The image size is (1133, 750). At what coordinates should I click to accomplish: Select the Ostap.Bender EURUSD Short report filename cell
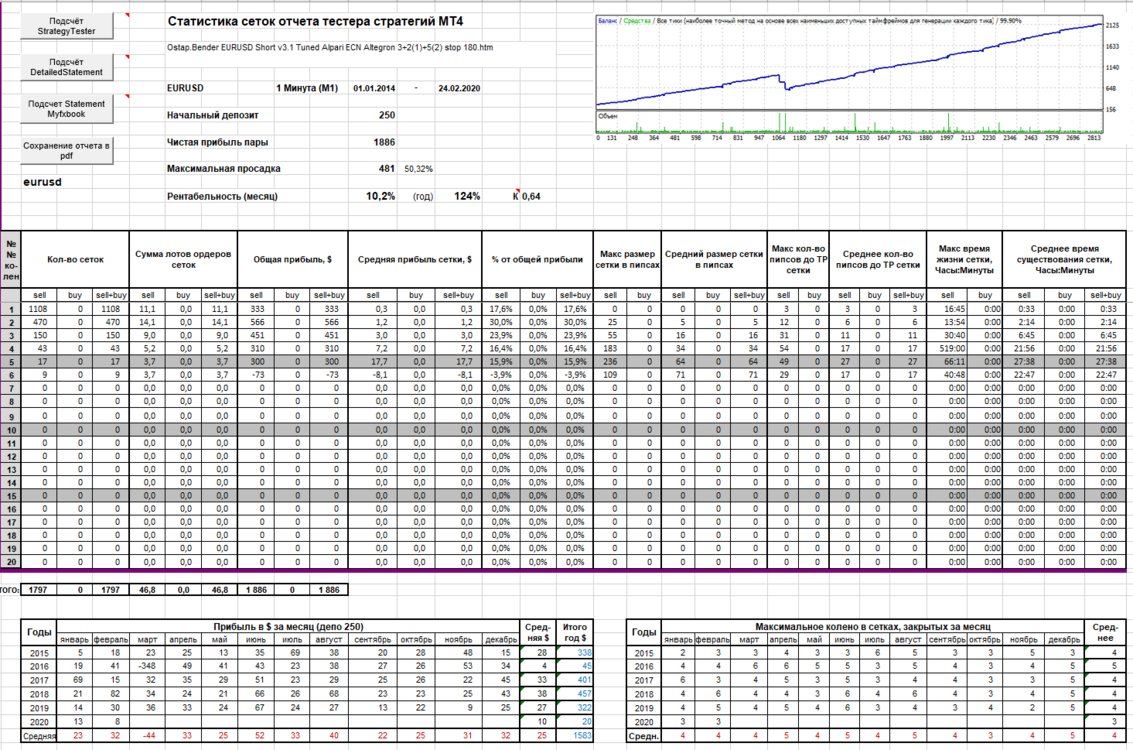click(x=329, y=48)
